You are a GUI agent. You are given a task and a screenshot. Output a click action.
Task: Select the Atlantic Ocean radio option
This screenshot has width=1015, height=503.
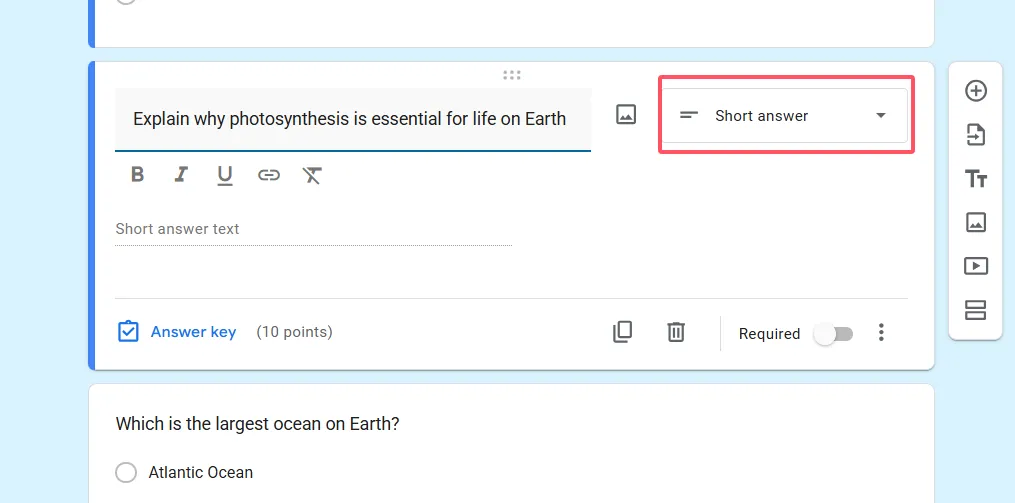click(x=126, y=472)
